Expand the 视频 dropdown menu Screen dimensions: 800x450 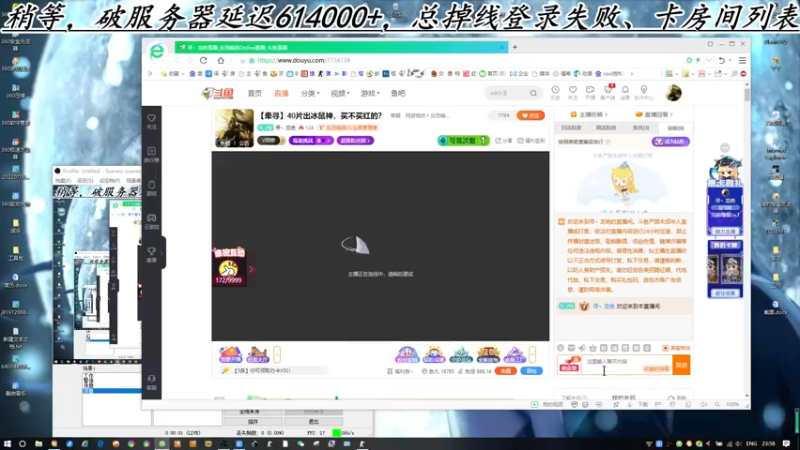coord(340,93)
